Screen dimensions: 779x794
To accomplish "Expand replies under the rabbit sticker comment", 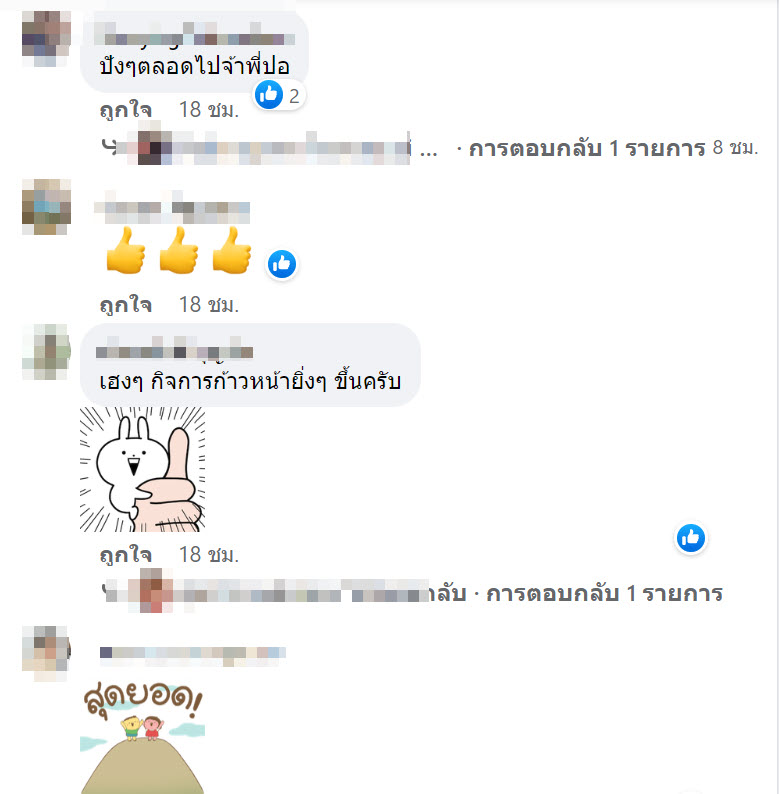I will click(x=604, y=593).
